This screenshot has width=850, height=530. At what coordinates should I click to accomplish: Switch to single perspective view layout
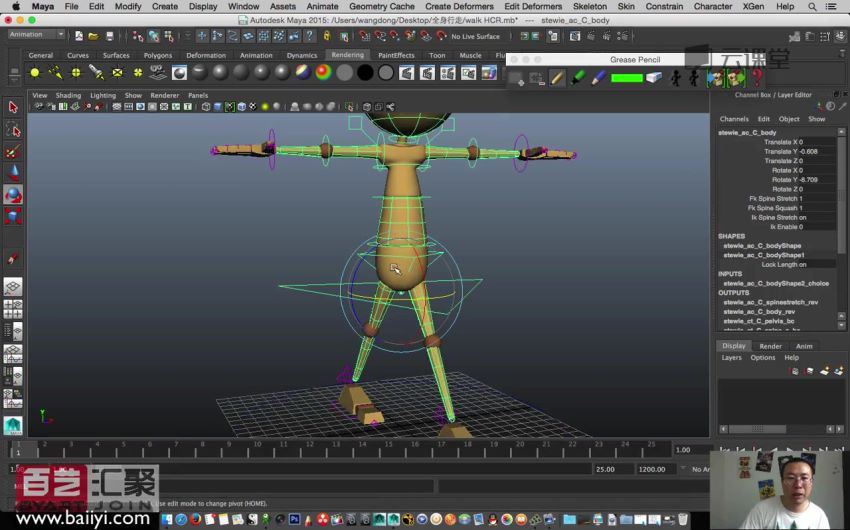click(x=13, y=287)
